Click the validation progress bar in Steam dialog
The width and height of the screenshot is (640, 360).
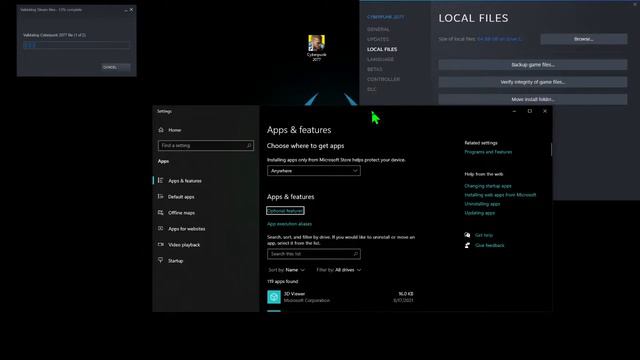click(76, 45)
